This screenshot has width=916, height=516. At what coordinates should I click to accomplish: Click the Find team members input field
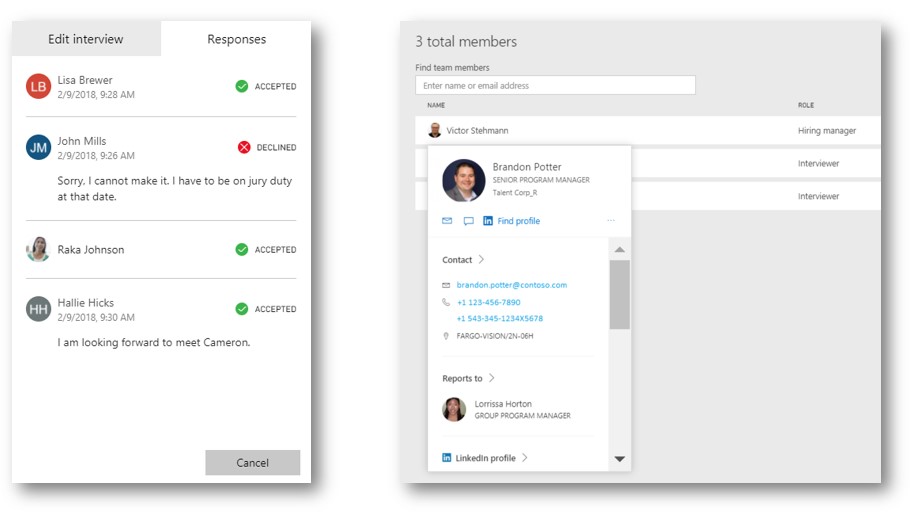[x=555, y=86]
